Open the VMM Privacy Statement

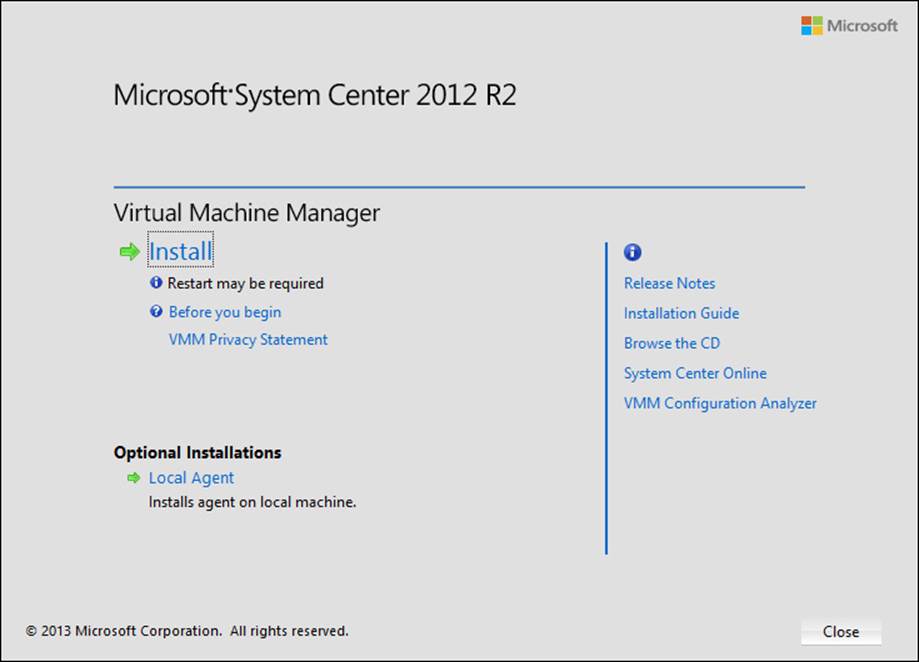[248, 340]
